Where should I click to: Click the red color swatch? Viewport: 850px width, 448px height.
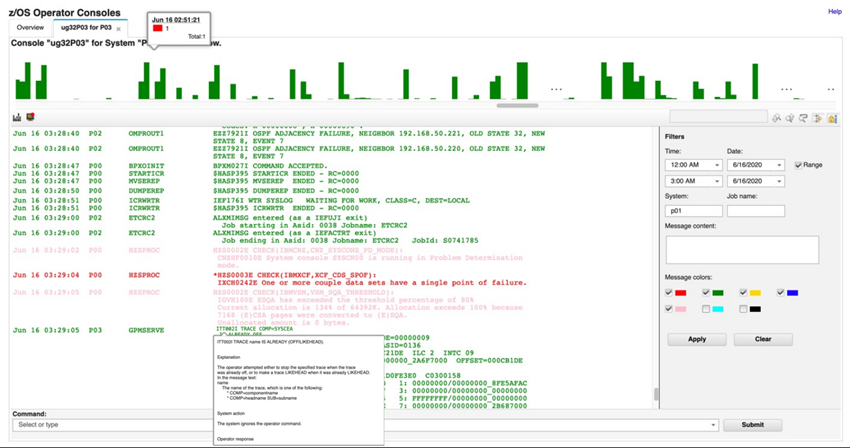pyautogui.click(x=680, y=293)
